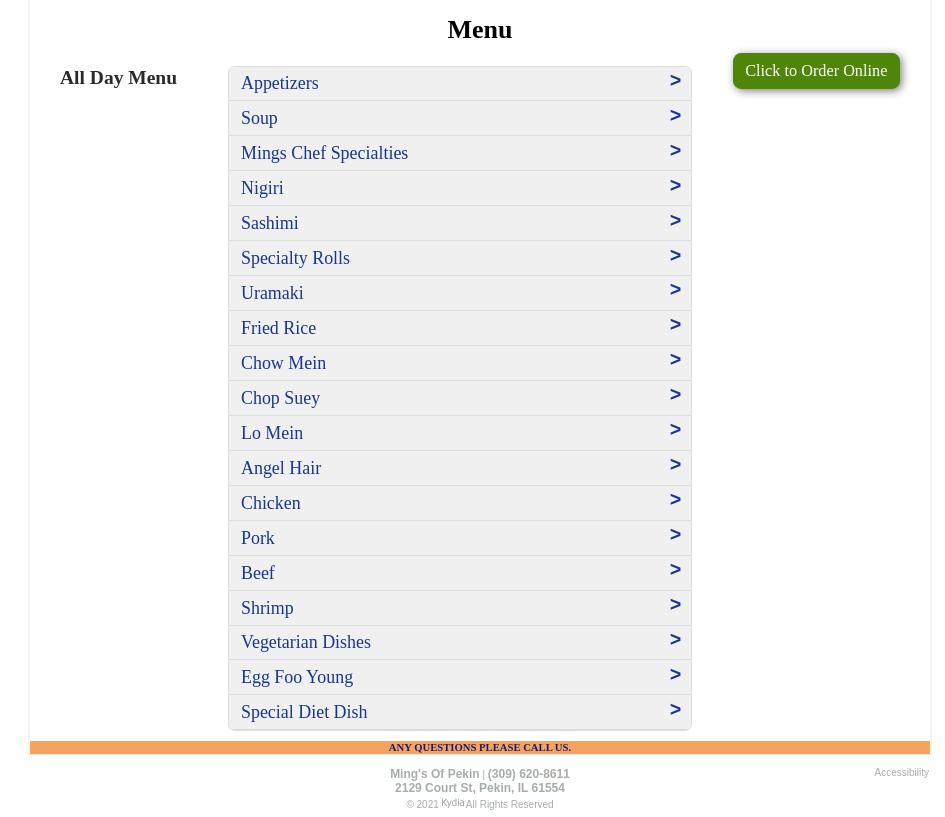The width and height of the screenshot is (945, 817).
Task: Click the chevron beside Fried Rice
Action: click(675, 325)
